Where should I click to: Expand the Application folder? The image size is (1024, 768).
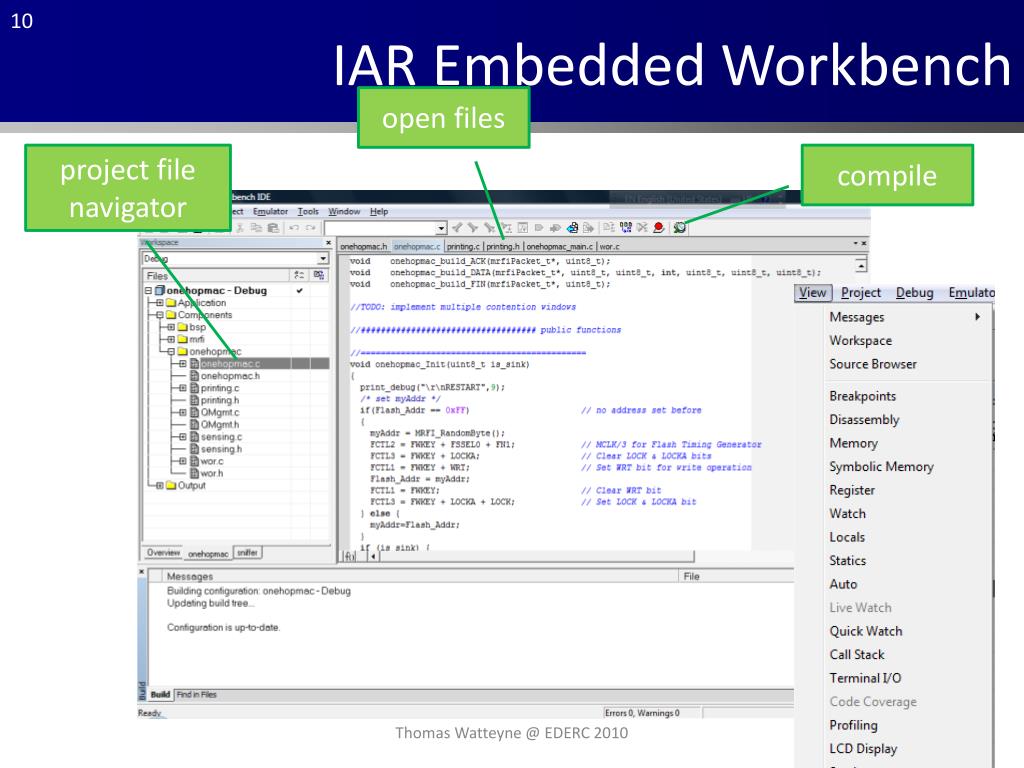coord(159,303)
